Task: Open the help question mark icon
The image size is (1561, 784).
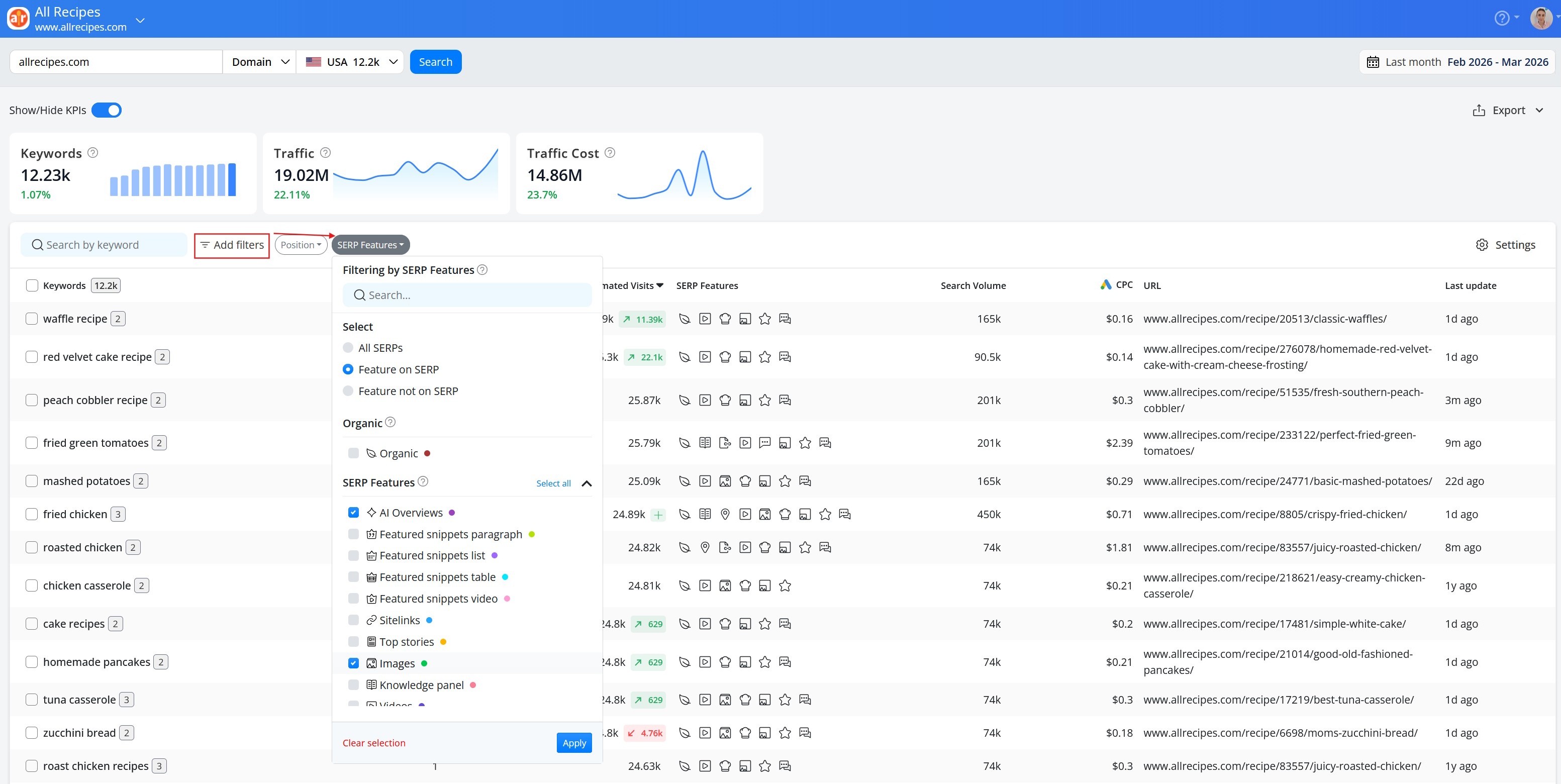Action: 1502,18
